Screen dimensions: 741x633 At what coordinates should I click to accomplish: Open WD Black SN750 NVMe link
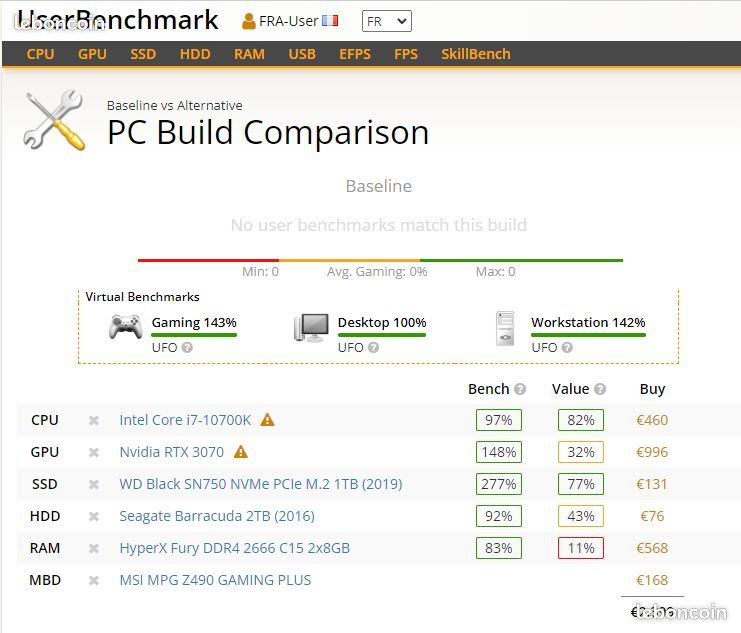[261, 485]
